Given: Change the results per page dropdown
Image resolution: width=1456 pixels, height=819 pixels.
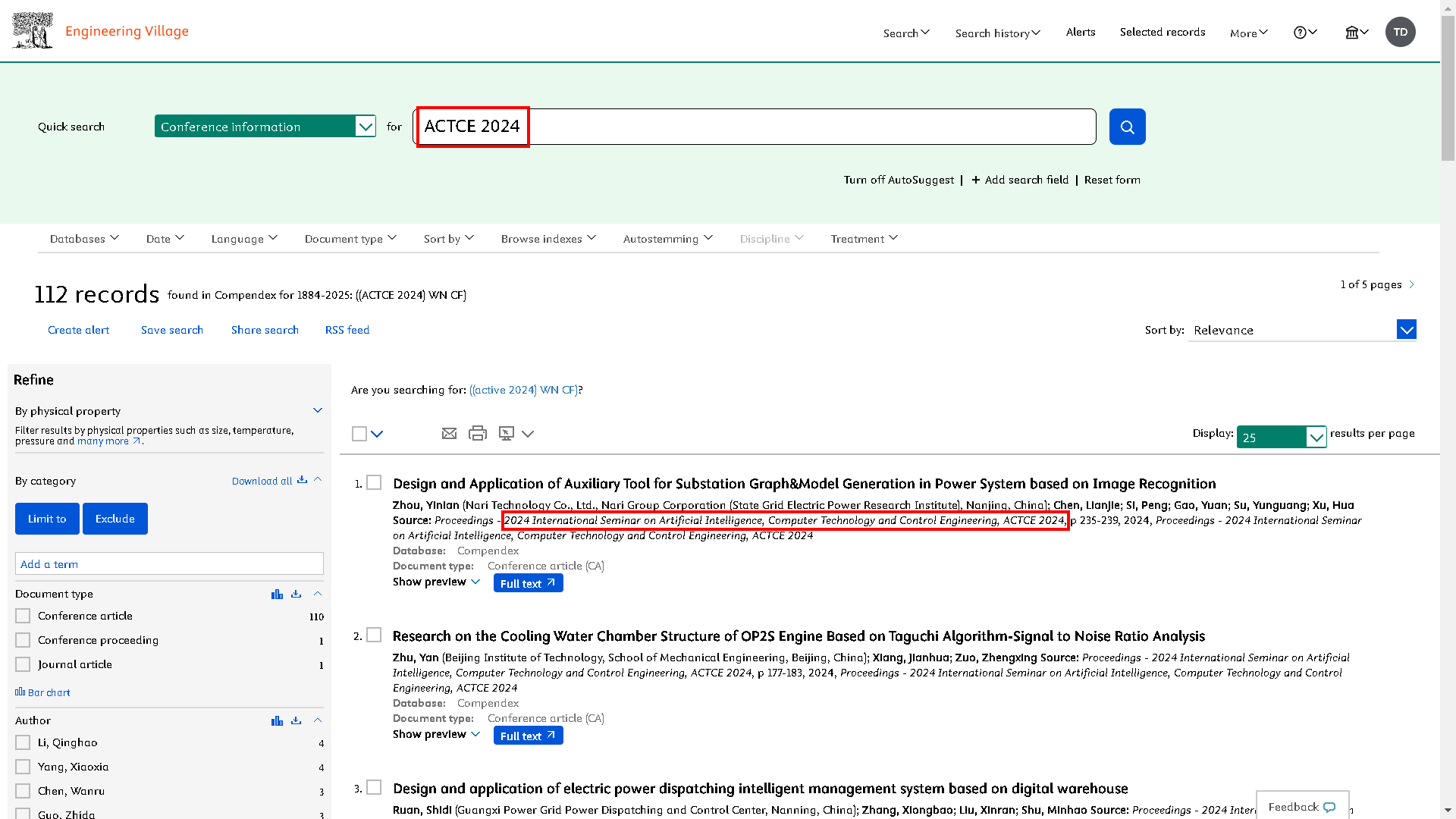Looking at the screenshot, I should (1282, 438).
